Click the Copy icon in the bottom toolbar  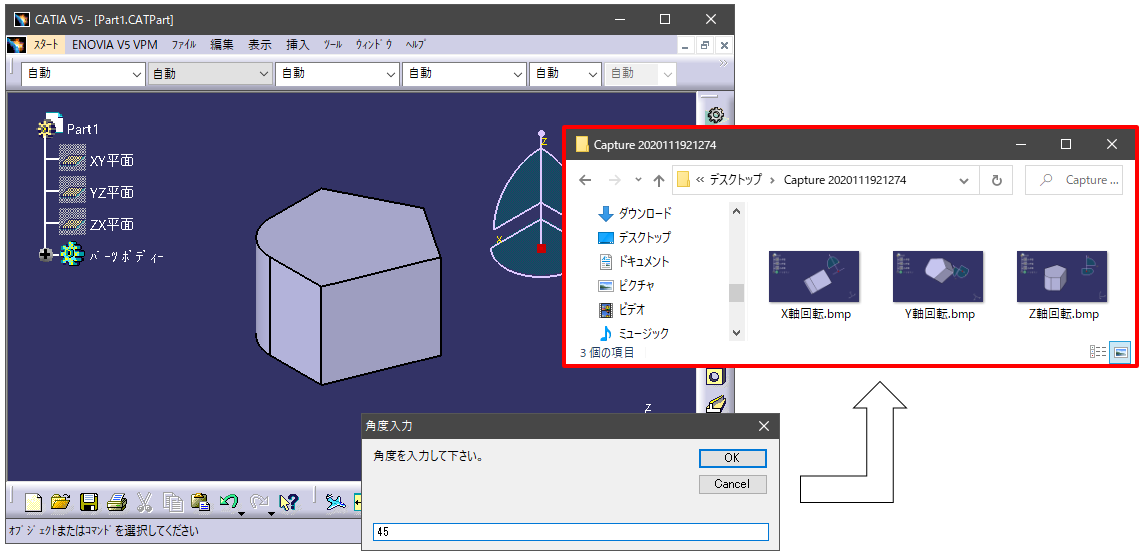pyautogui.click(x=173, y=502)
